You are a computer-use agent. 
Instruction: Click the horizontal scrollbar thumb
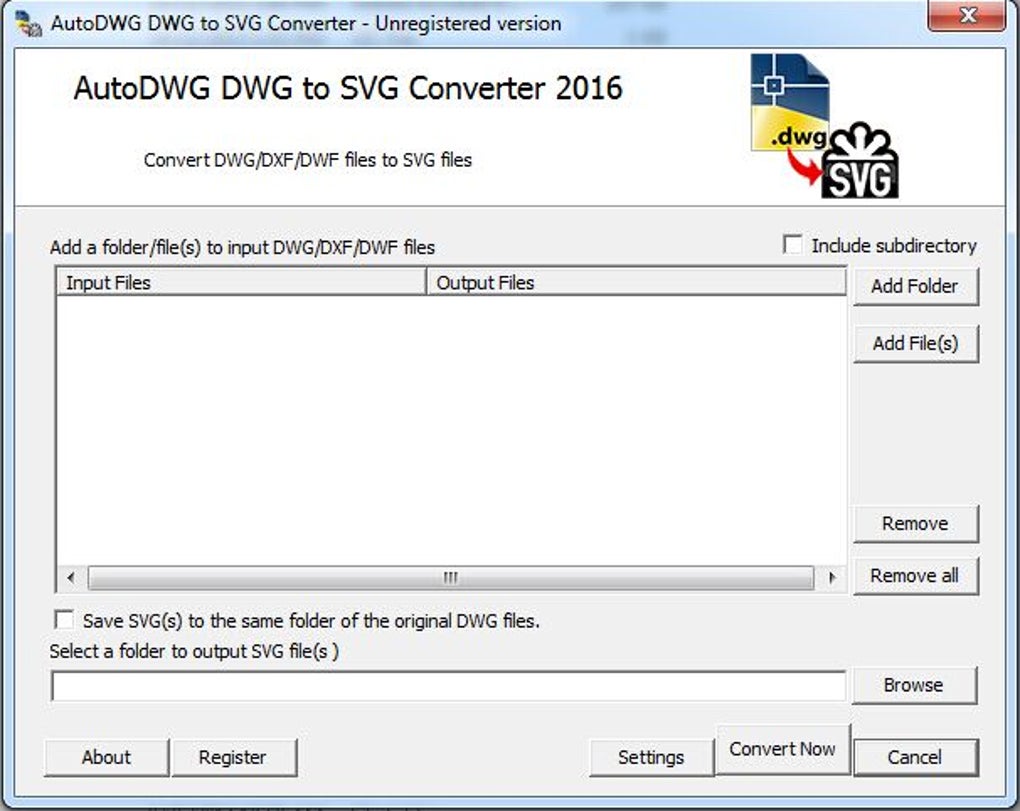(451, 578)
